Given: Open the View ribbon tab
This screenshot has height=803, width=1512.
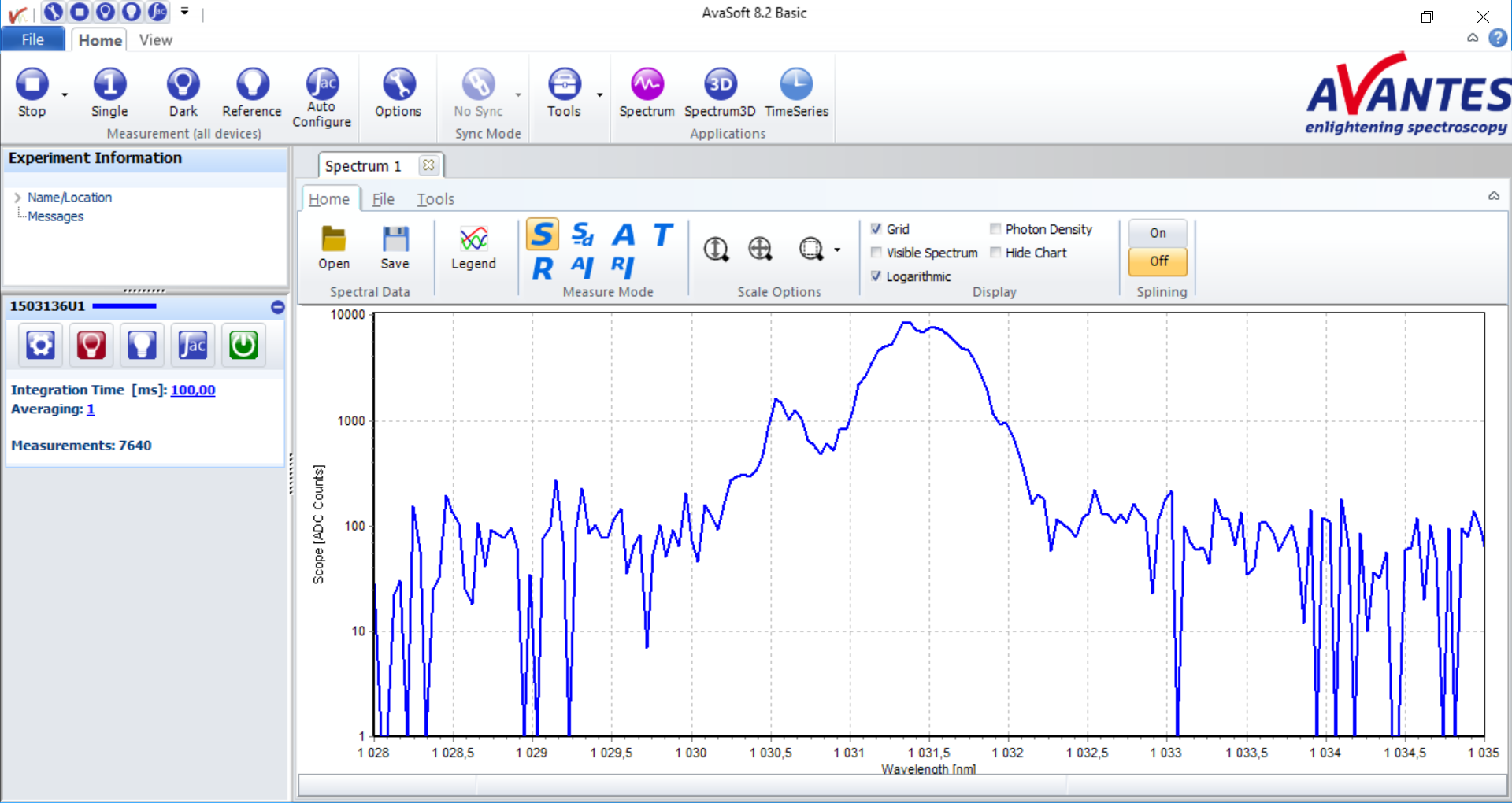Looking at the screenshot, I should [x=155, y=40].
